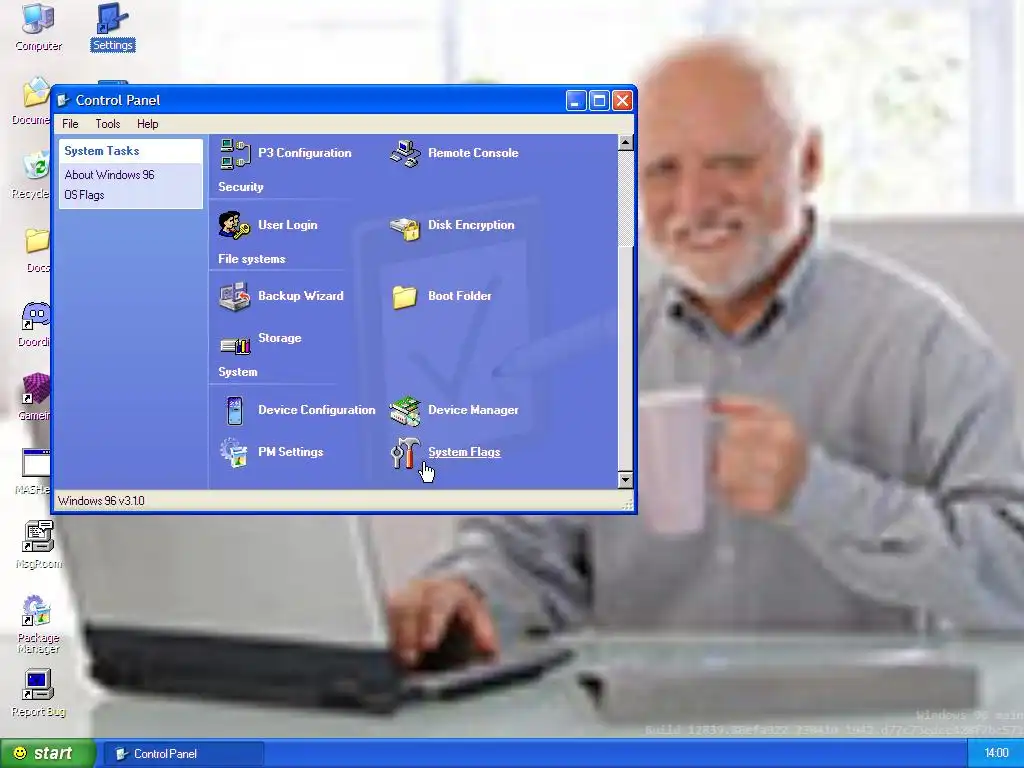Click the OS Flags link
The height and width of the screenshot is (768, 1024).
click(84, 195)
